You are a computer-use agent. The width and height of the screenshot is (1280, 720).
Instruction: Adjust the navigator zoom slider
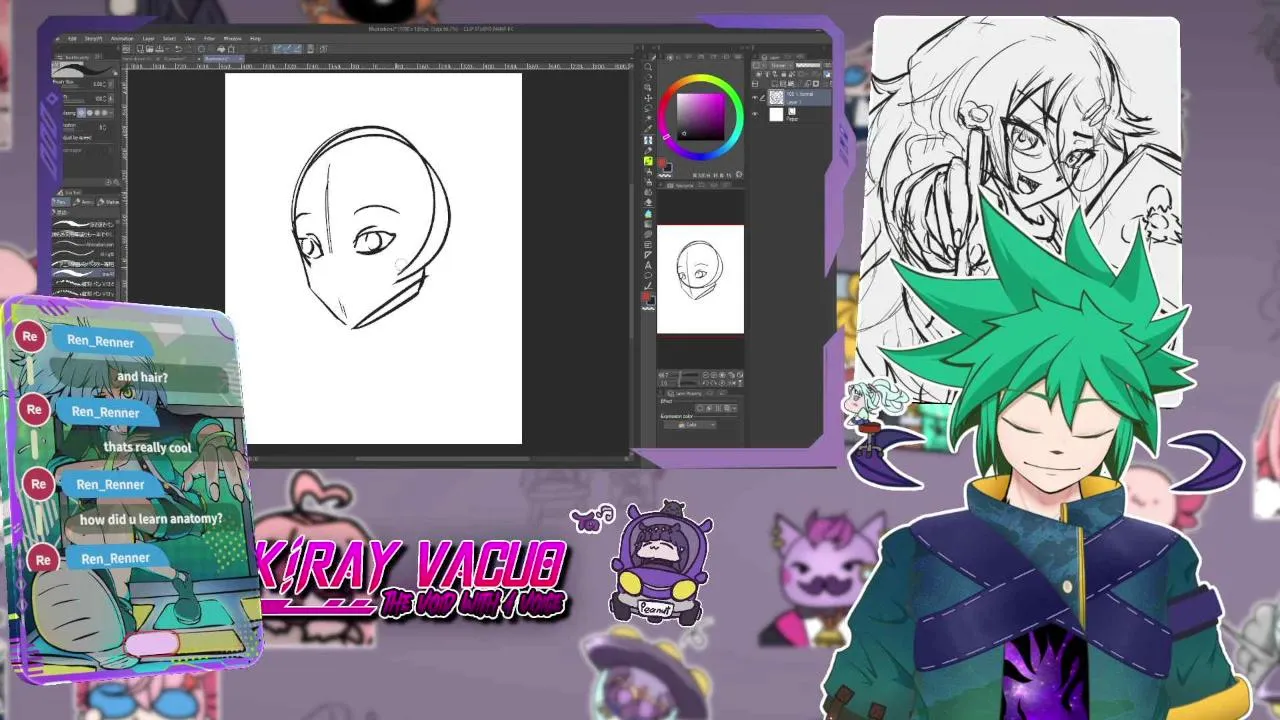[x=689, y=374]
